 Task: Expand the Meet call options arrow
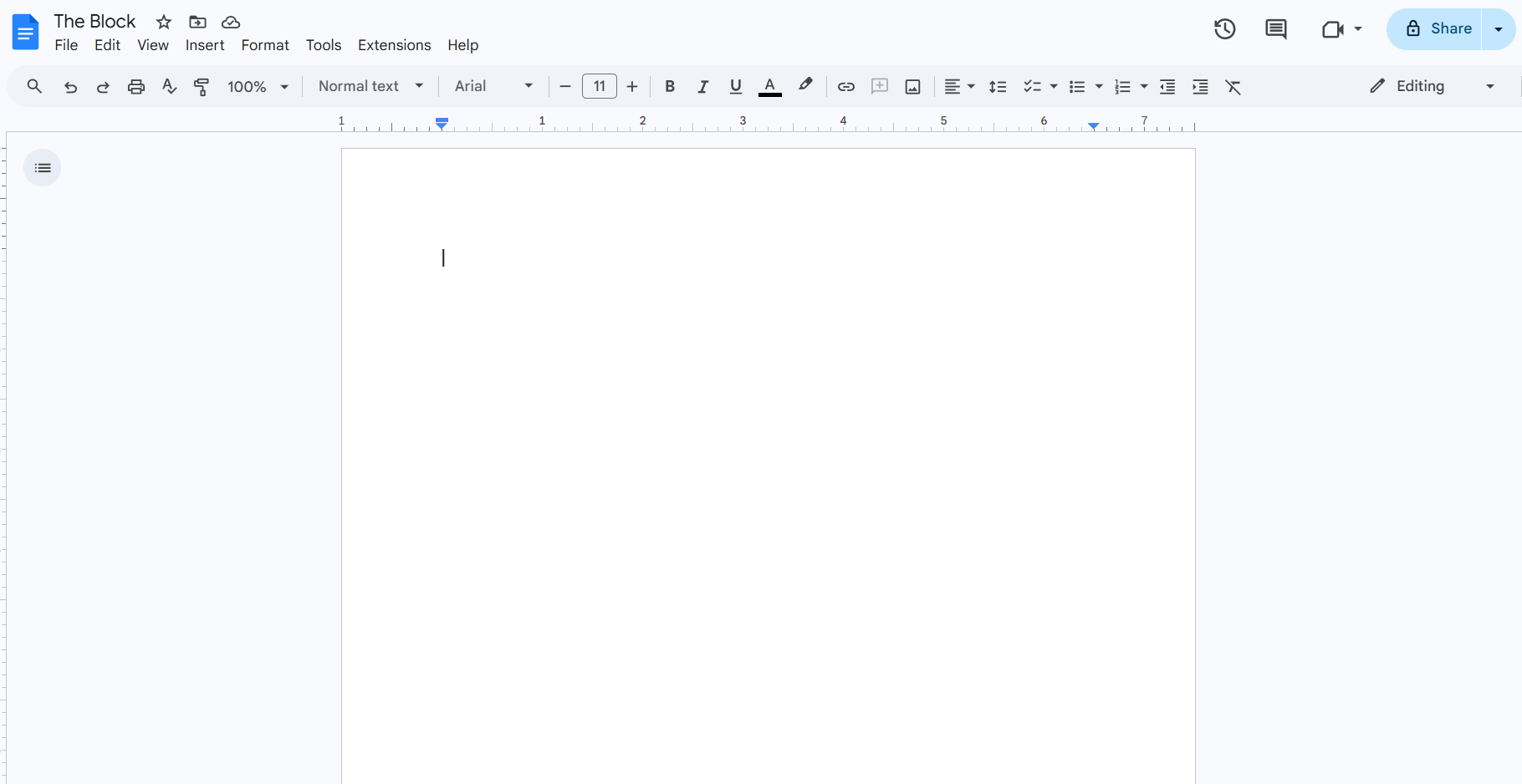[x=1358, y=29]
